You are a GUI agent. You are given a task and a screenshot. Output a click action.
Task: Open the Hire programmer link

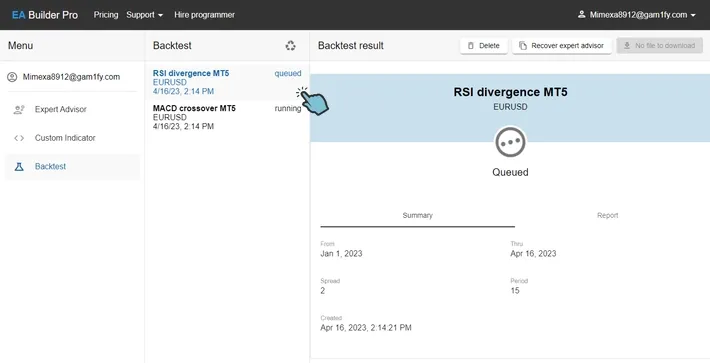204,15
